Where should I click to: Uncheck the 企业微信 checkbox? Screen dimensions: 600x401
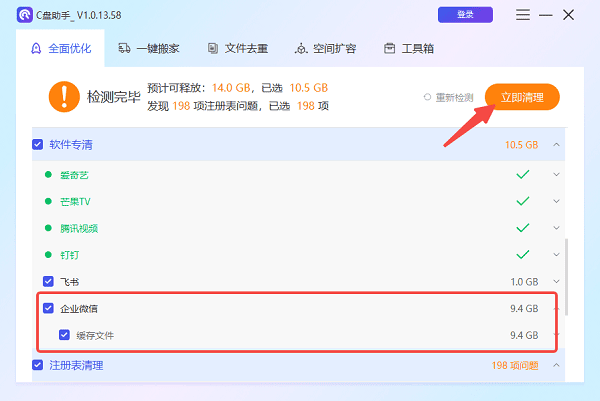(48, 308)
